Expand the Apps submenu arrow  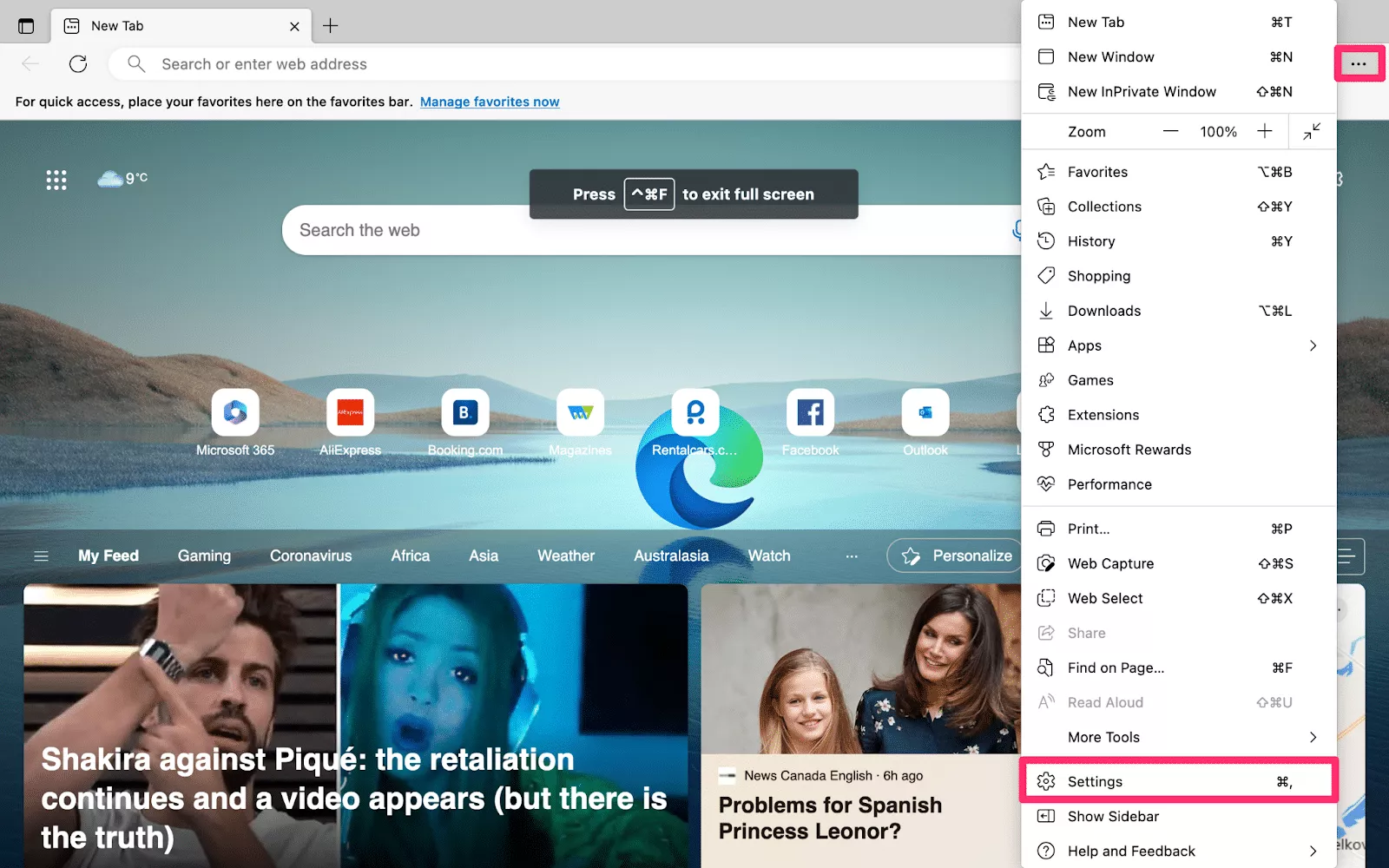1313,345
